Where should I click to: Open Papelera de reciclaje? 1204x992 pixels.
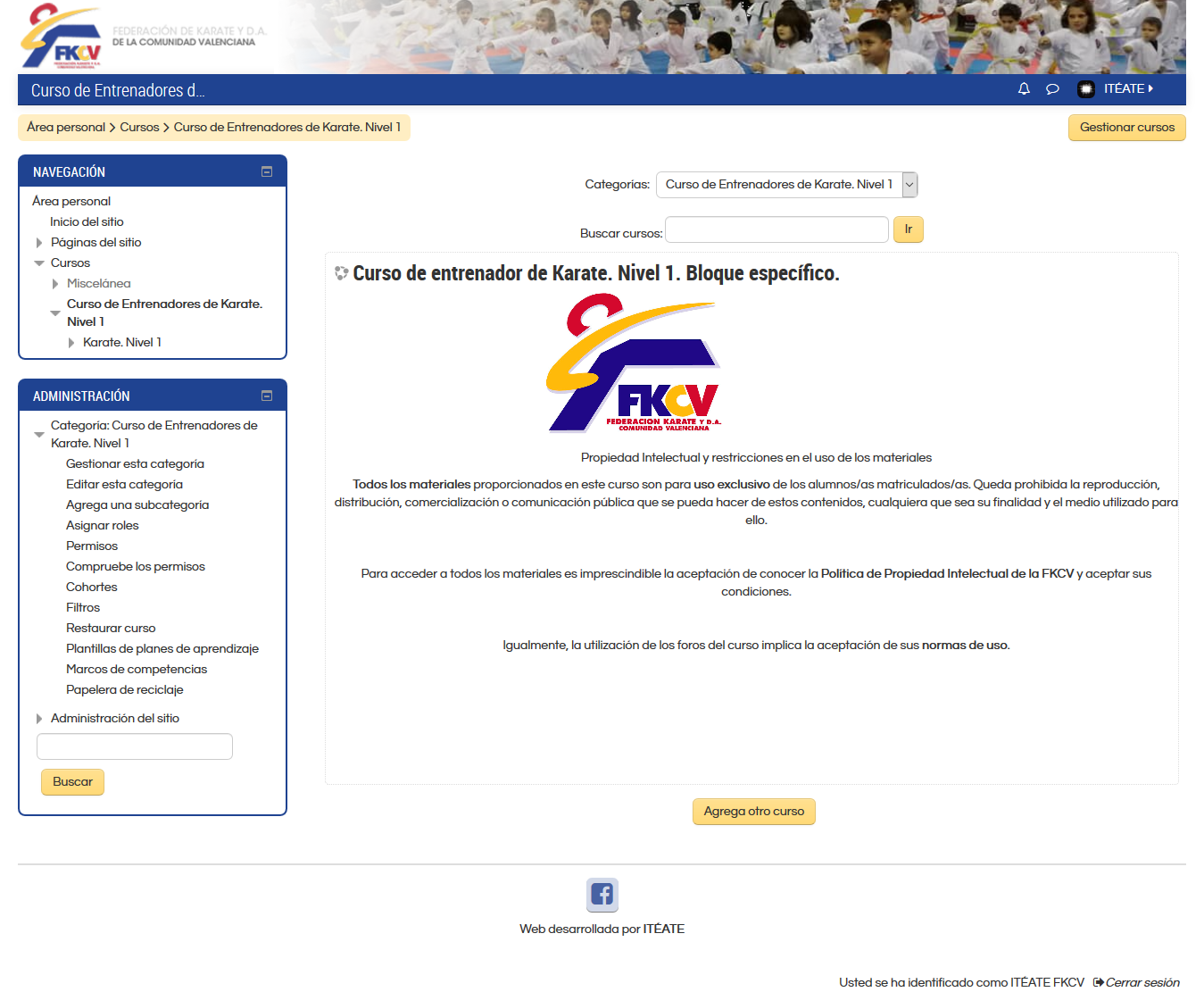coord(125,690)
